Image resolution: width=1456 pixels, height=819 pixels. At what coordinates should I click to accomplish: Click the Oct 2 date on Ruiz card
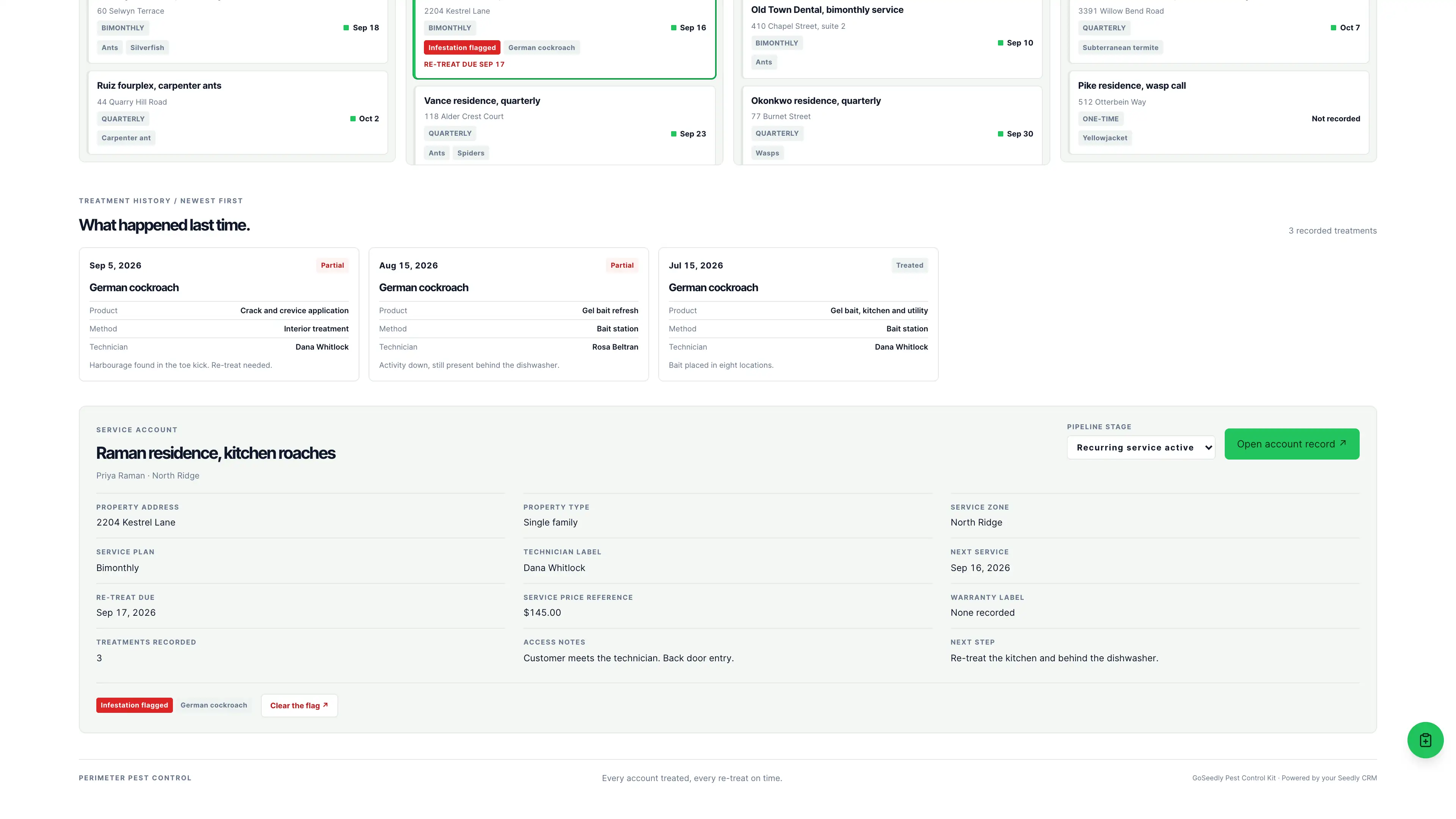[x=369, y=119]
